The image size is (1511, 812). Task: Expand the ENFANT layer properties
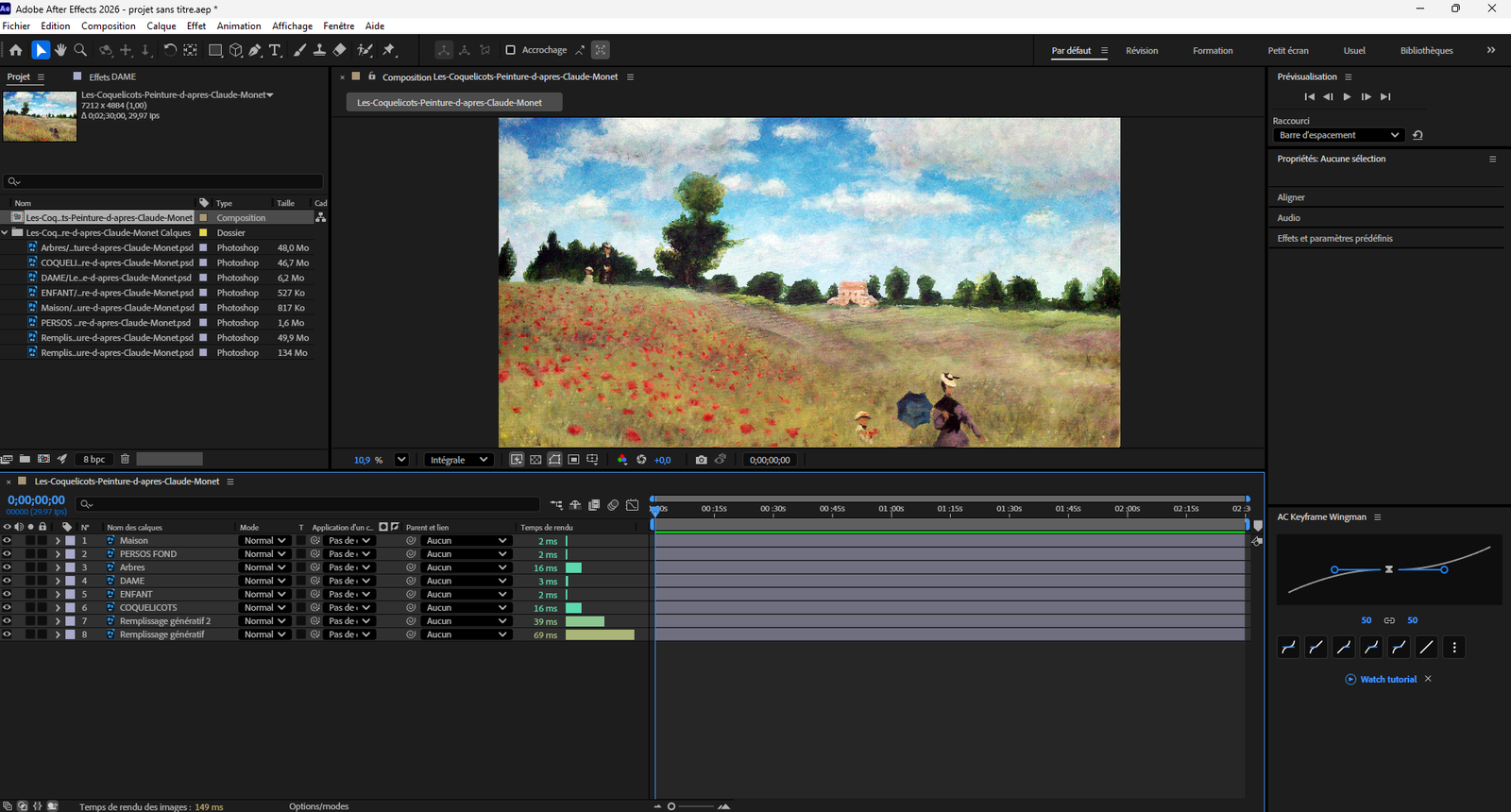point(58,595)
